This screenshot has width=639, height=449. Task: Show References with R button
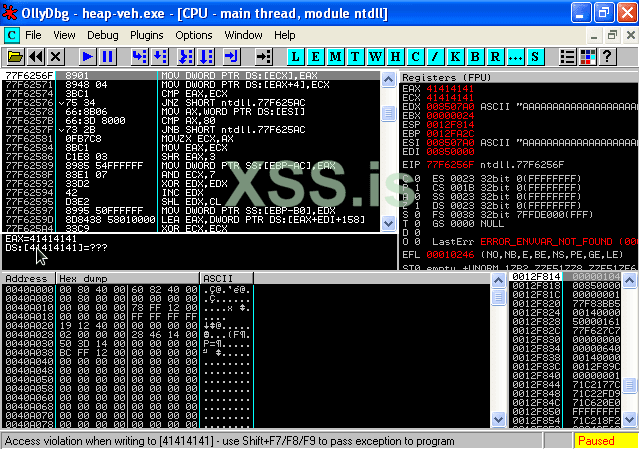click(x=495, y=57)
